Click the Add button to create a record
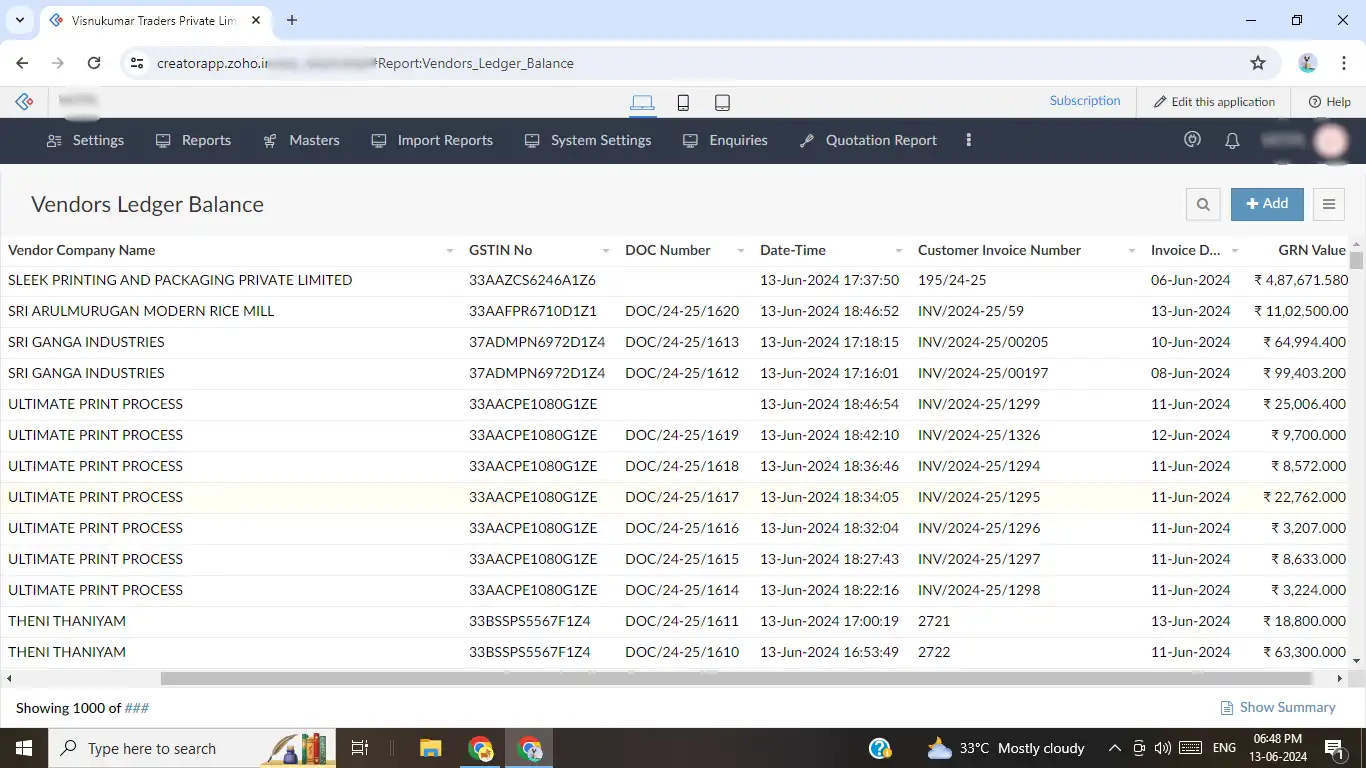The height and width of the screenshot is (768, 1366). (x=1267, y=204)
